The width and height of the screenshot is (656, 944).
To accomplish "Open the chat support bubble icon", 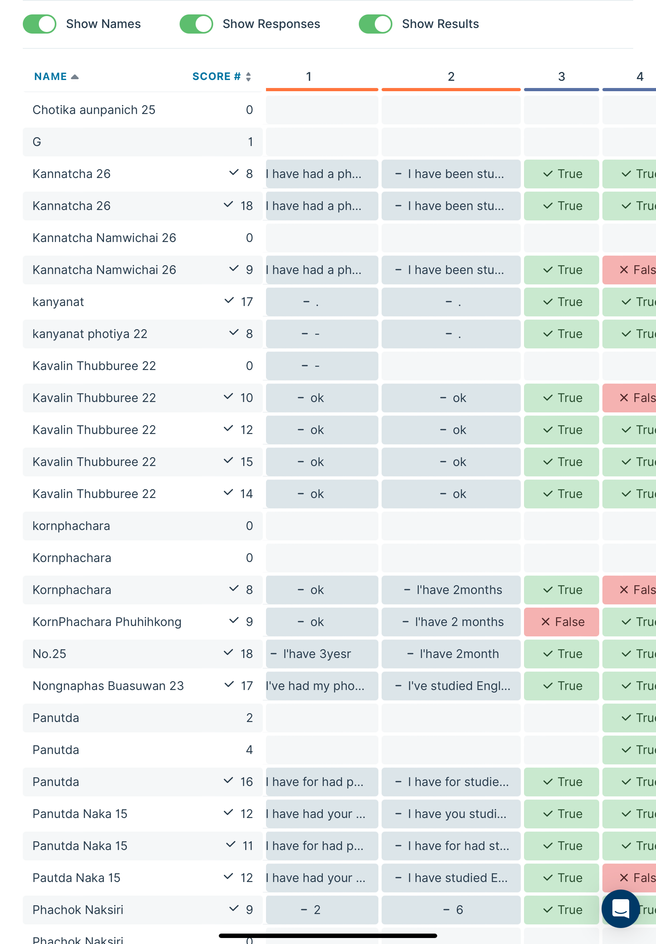I will 620,909.
